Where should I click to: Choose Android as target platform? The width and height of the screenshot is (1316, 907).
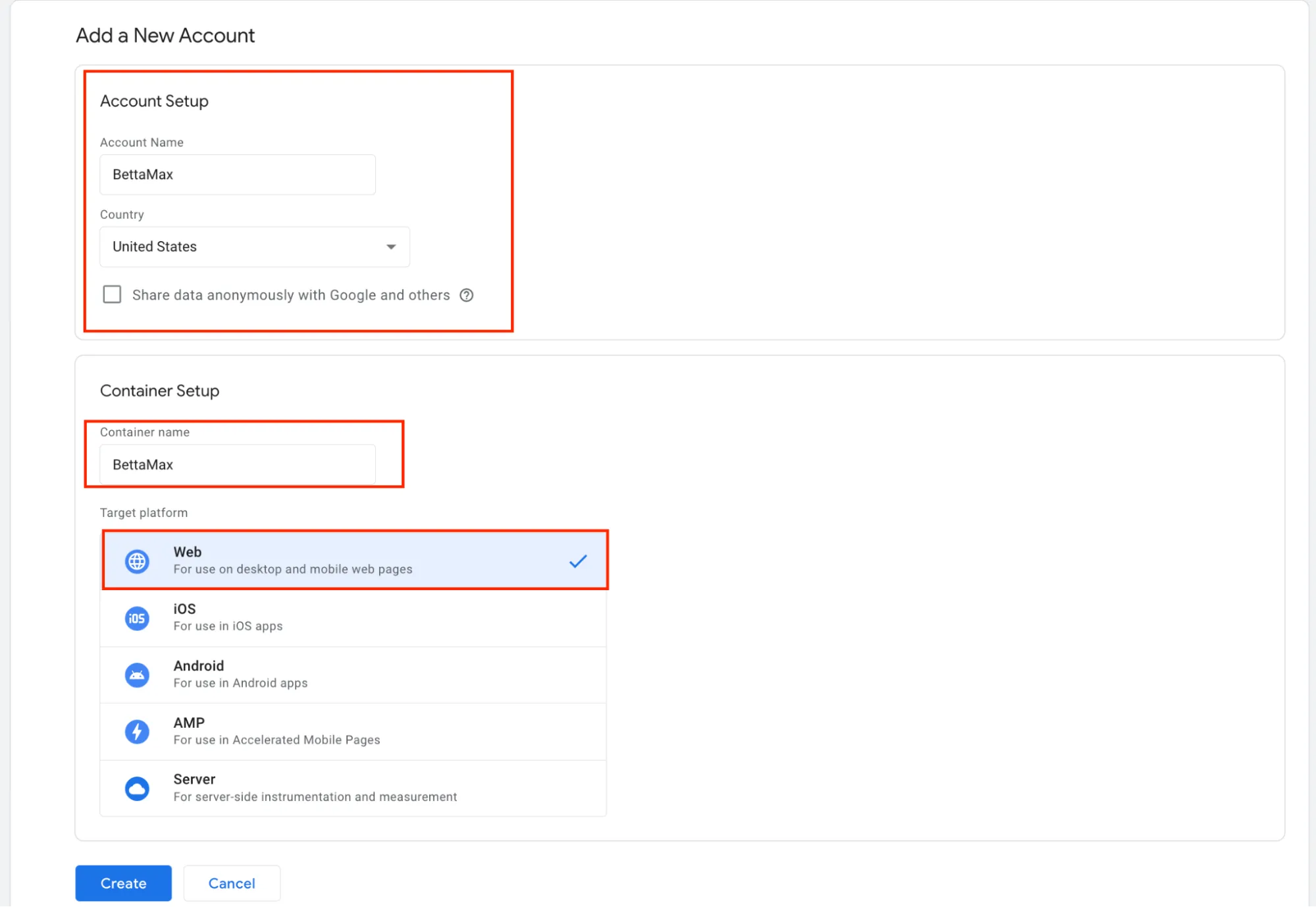click(x=353, y=675)
